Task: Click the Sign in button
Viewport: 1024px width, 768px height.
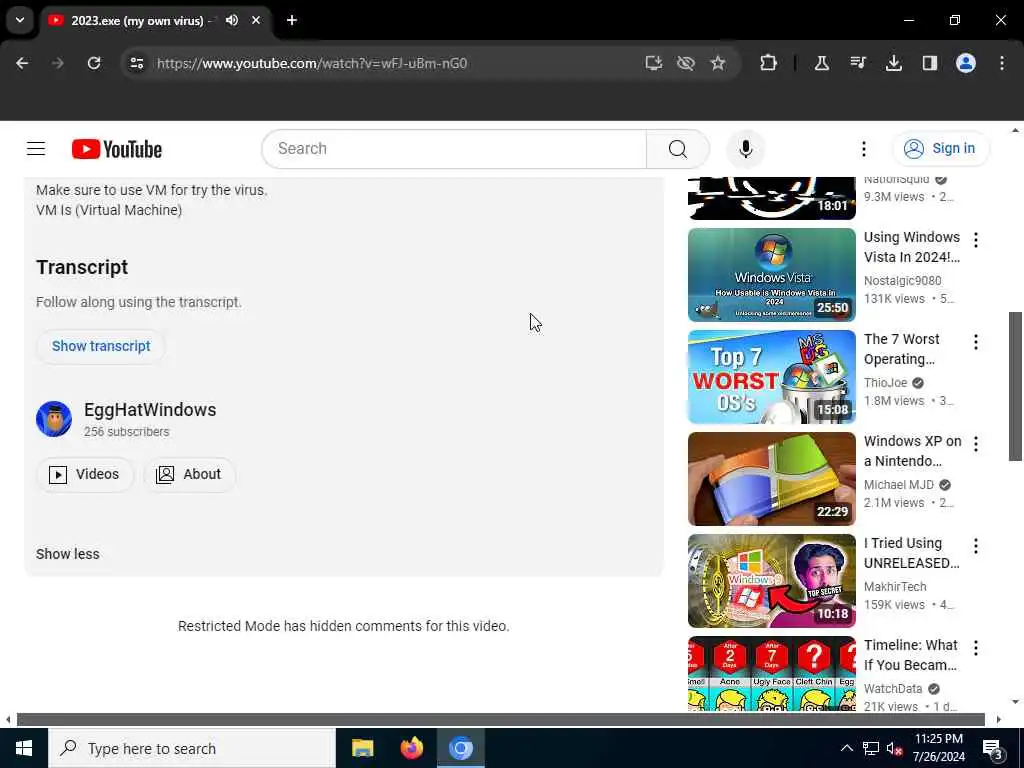Action: (940, 149)
